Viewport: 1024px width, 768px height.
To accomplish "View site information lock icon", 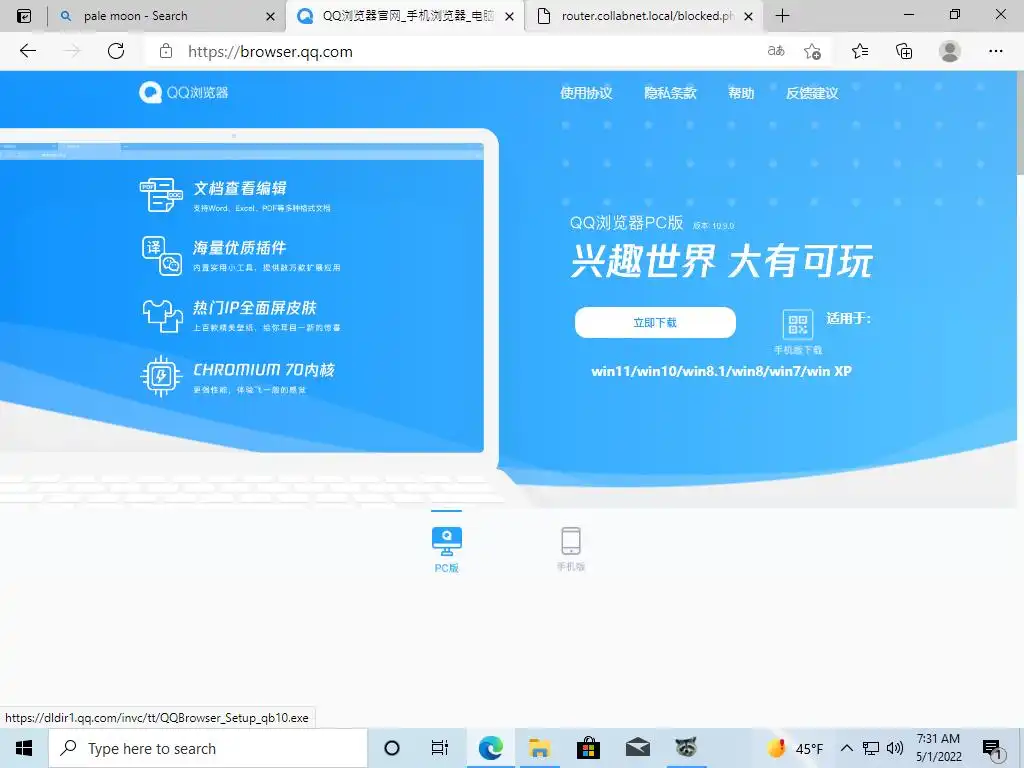I will [x=166, y=51].
